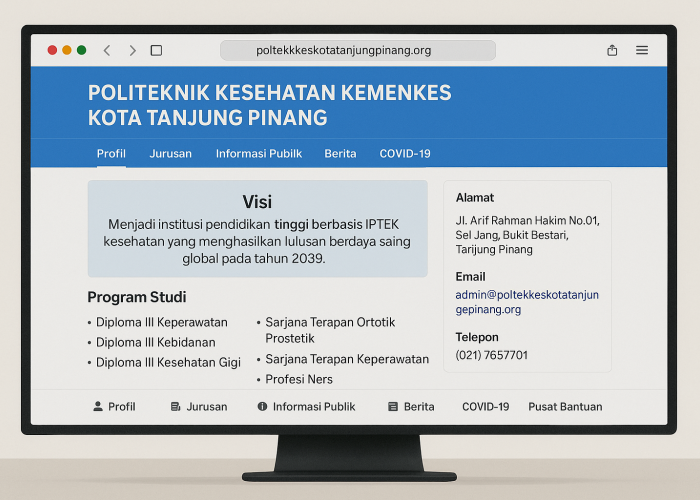The width and height of the screenshot is (700, 500).
Task: Click the document icon beside footer Jurusan
Action: tap(175, 406)
